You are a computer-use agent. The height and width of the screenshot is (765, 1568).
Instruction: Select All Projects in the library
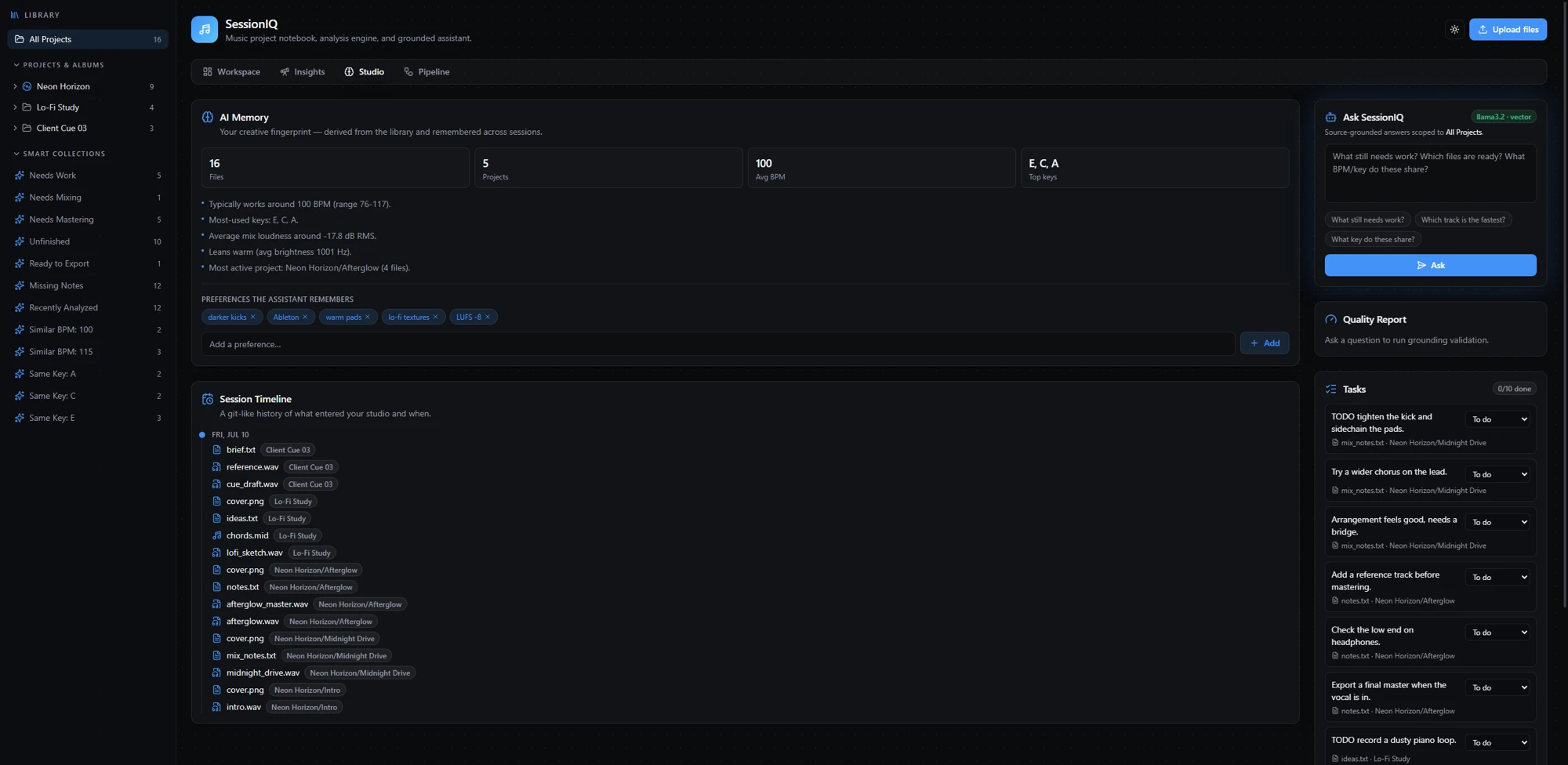coord(88,39)
